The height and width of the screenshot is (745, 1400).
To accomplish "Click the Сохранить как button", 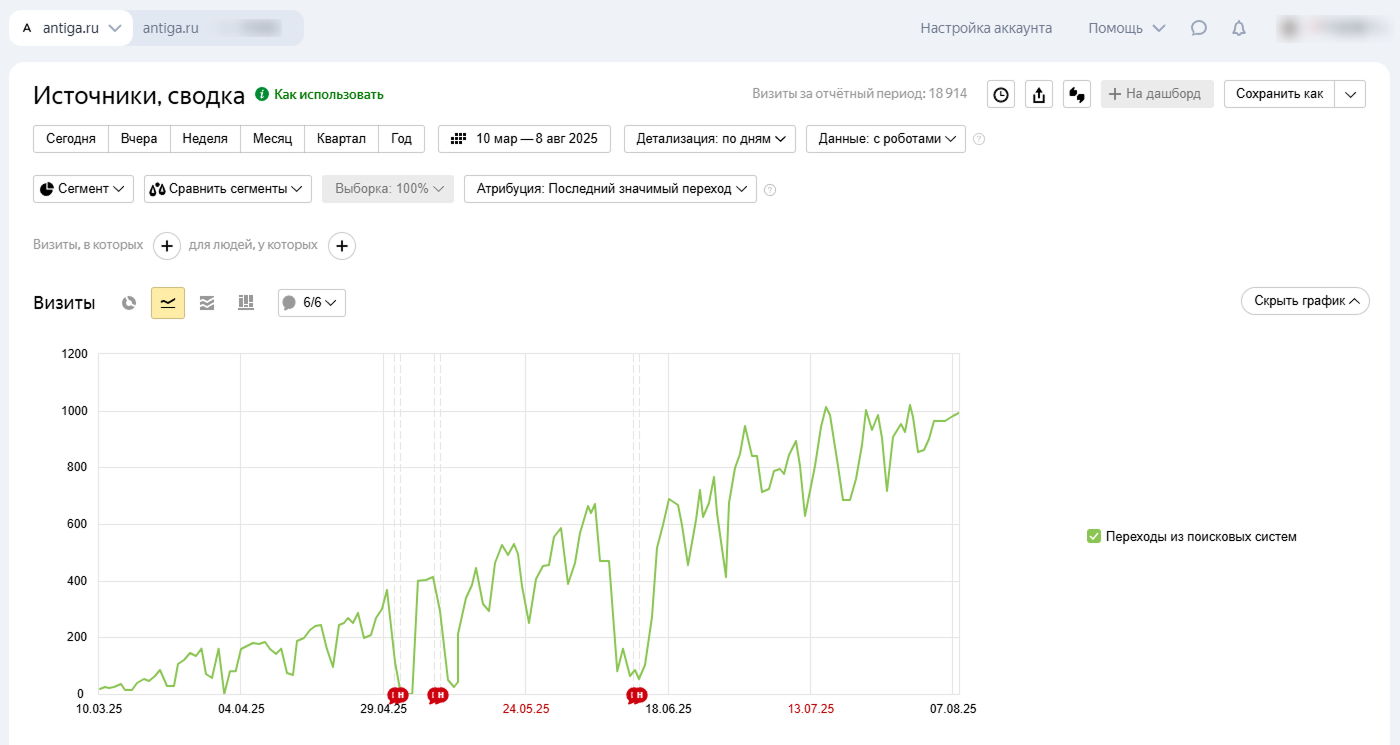I will [1279, 94].
